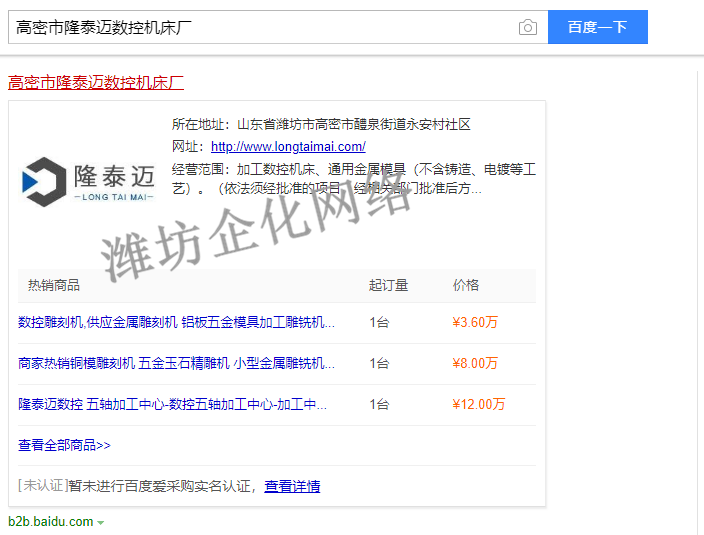The width and height of the screenshot is (704, 535).
Task: Click 查看详情 for certification details
Action: point(292,486)
